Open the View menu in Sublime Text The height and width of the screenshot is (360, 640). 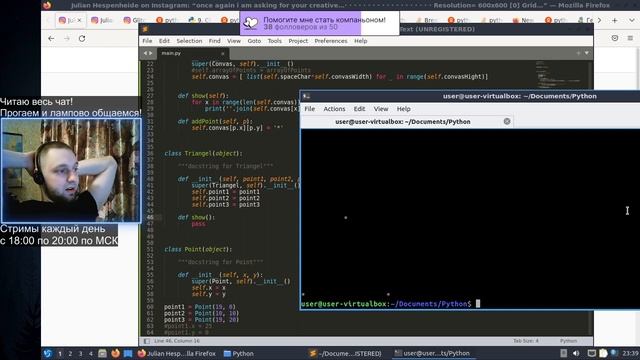[234, 41]
